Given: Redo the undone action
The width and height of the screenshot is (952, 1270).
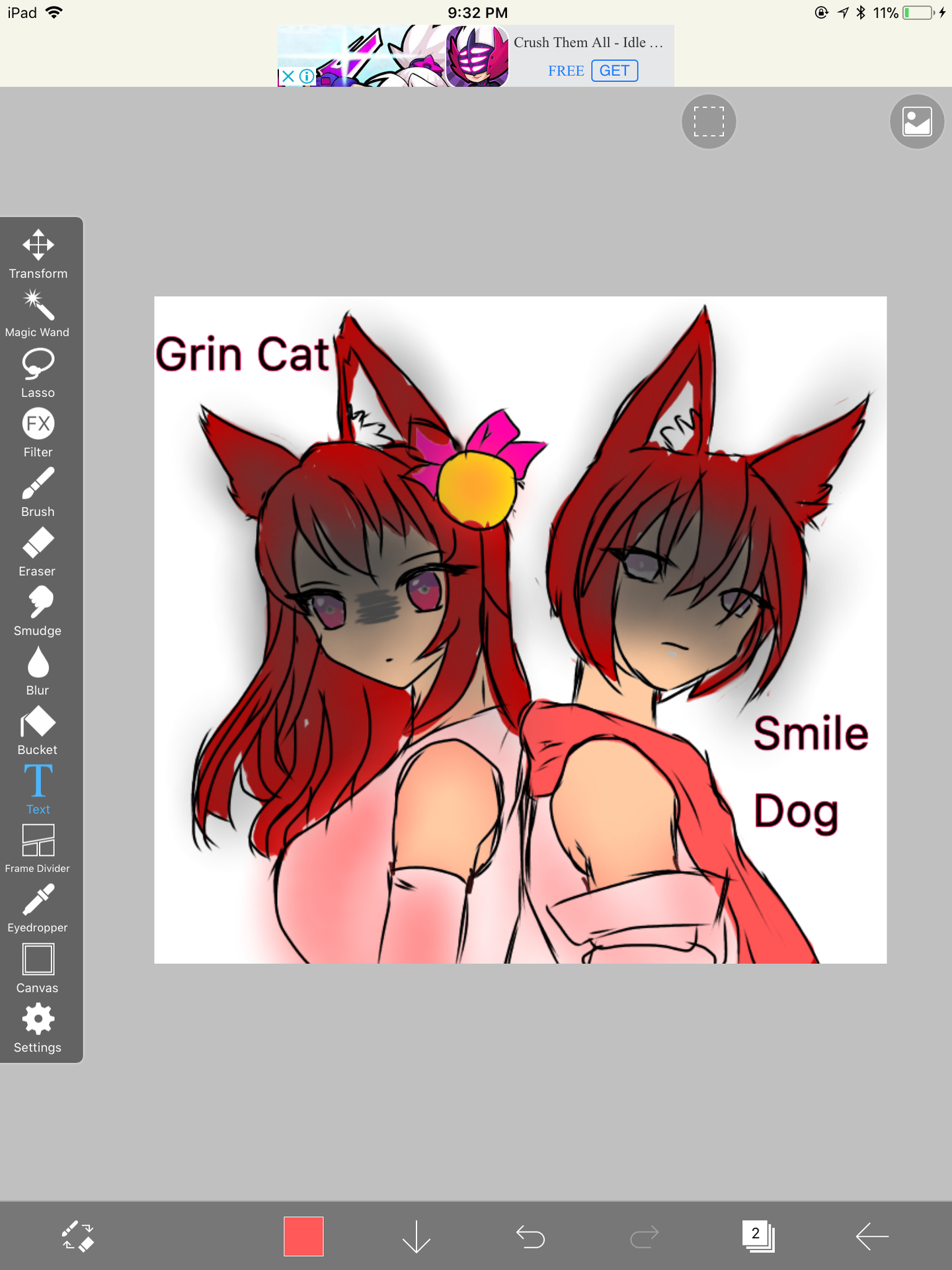Looking at the screenshot, I should coord(644,1236).
